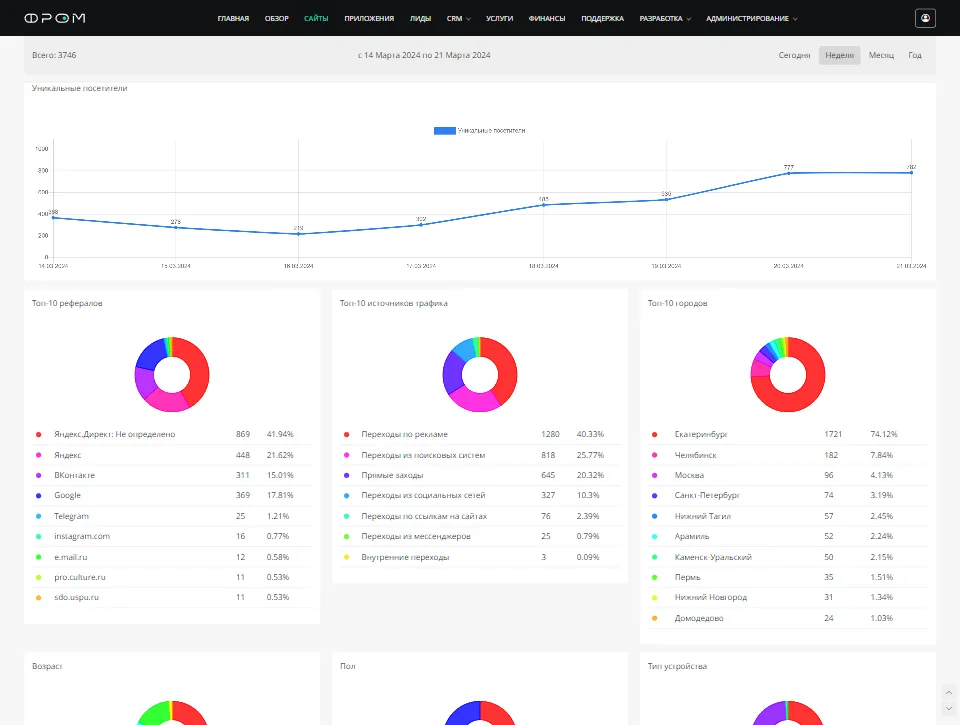This screenshot has width=960, height=725.
Task: Click the referrals donut chart
Action: 172,374
